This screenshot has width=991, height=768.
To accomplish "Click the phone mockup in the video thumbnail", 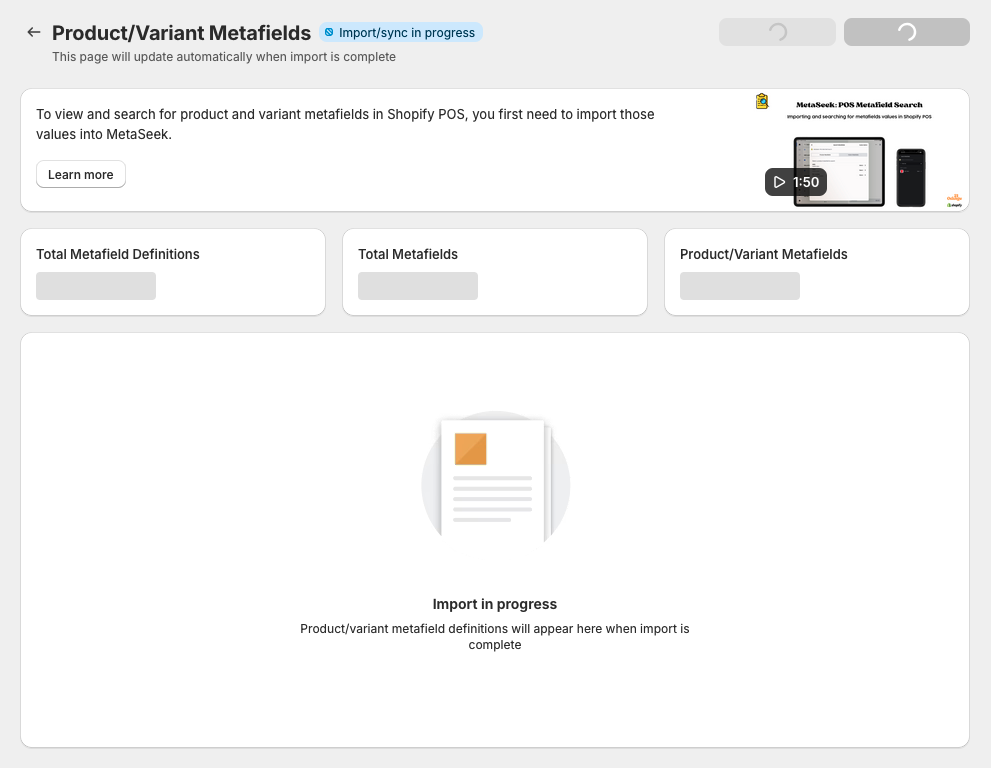I will 910,177.
